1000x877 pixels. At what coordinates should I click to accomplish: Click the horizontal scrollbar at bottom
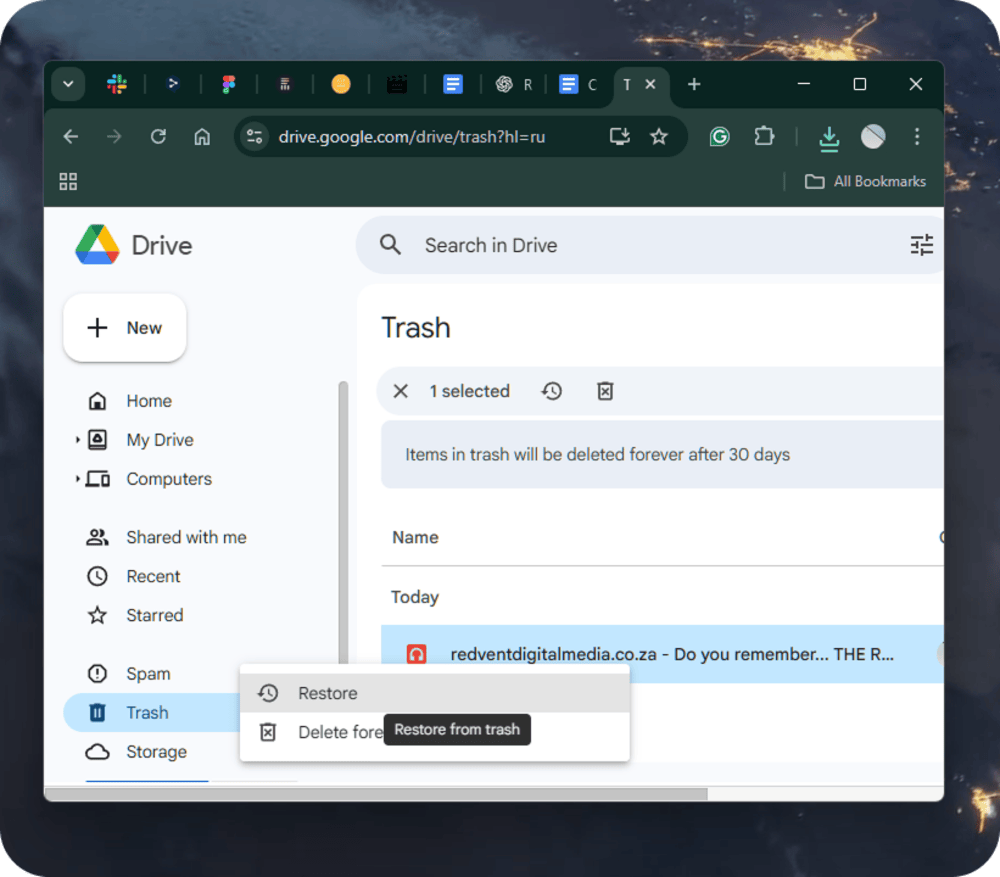[375, 794]
